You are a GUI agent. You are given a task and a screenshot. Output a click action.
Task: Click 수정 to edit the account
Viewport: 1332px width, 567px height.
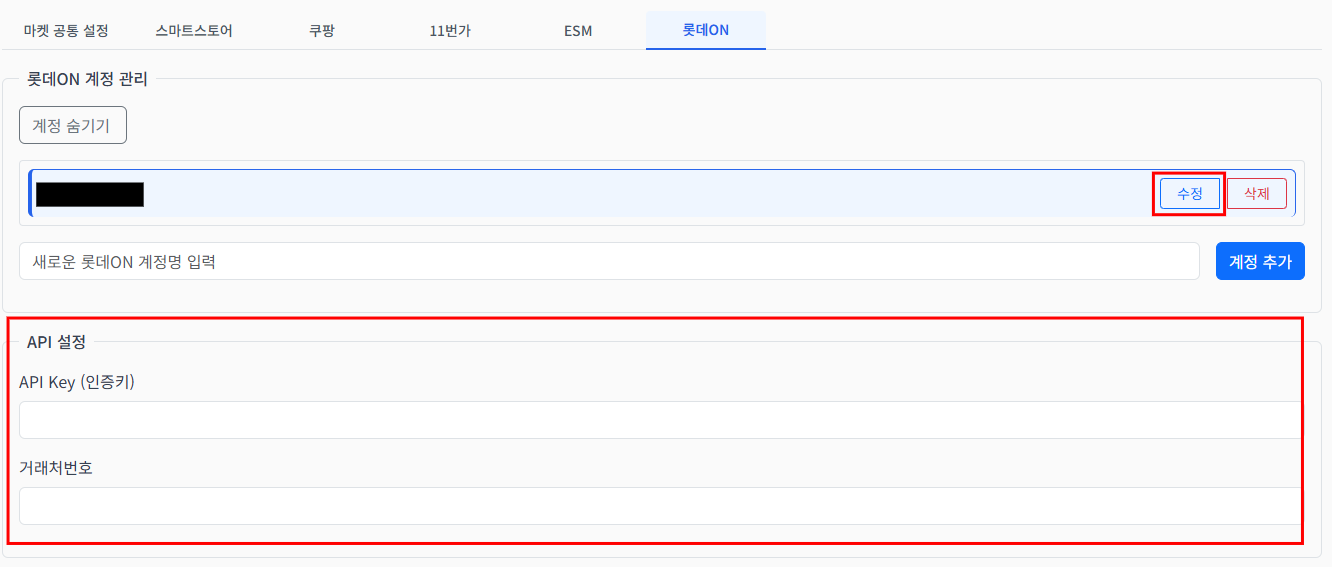click(1190, 194)
